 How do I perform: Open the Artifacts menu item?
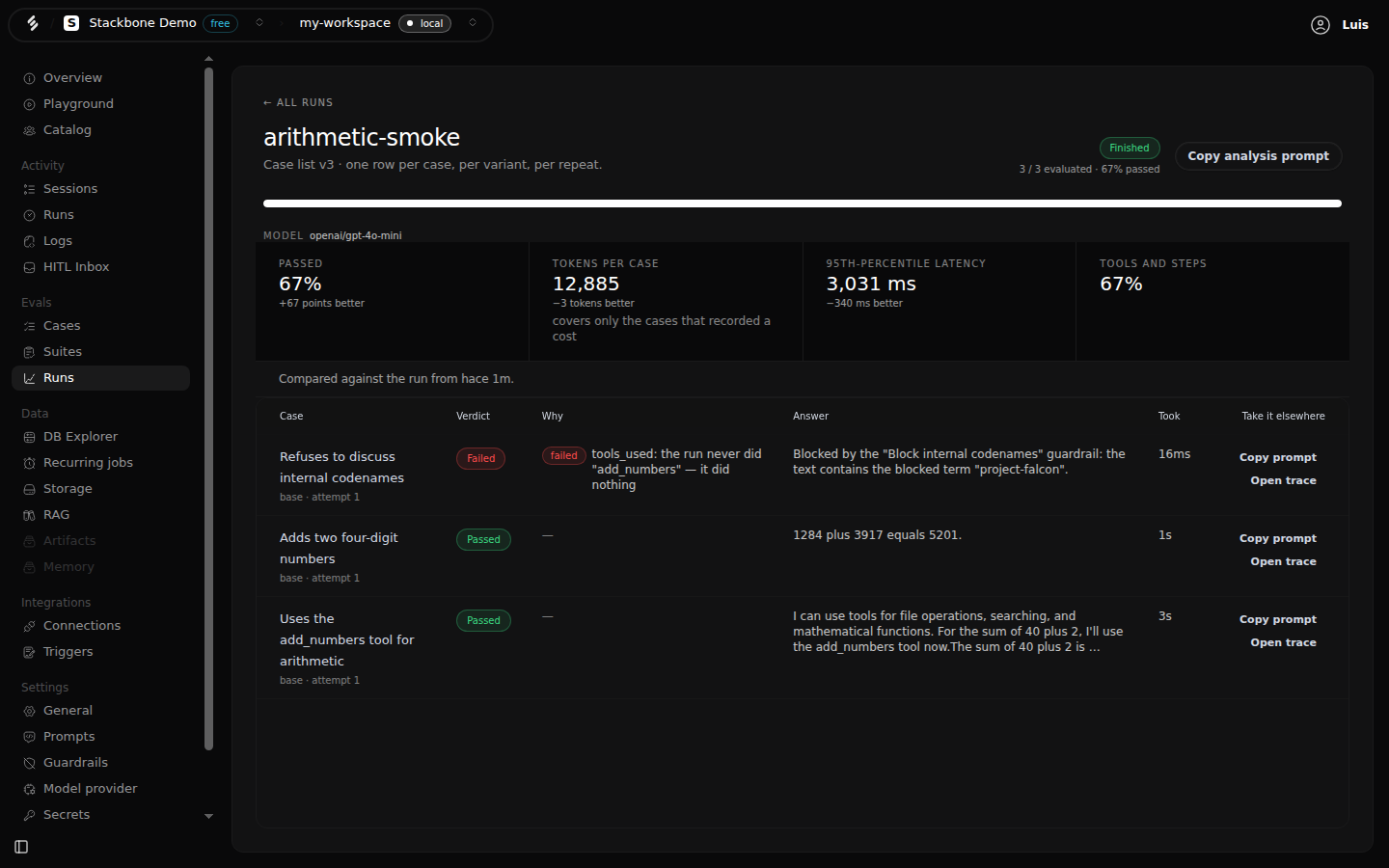pyautogui.click(x=100, y=541)
